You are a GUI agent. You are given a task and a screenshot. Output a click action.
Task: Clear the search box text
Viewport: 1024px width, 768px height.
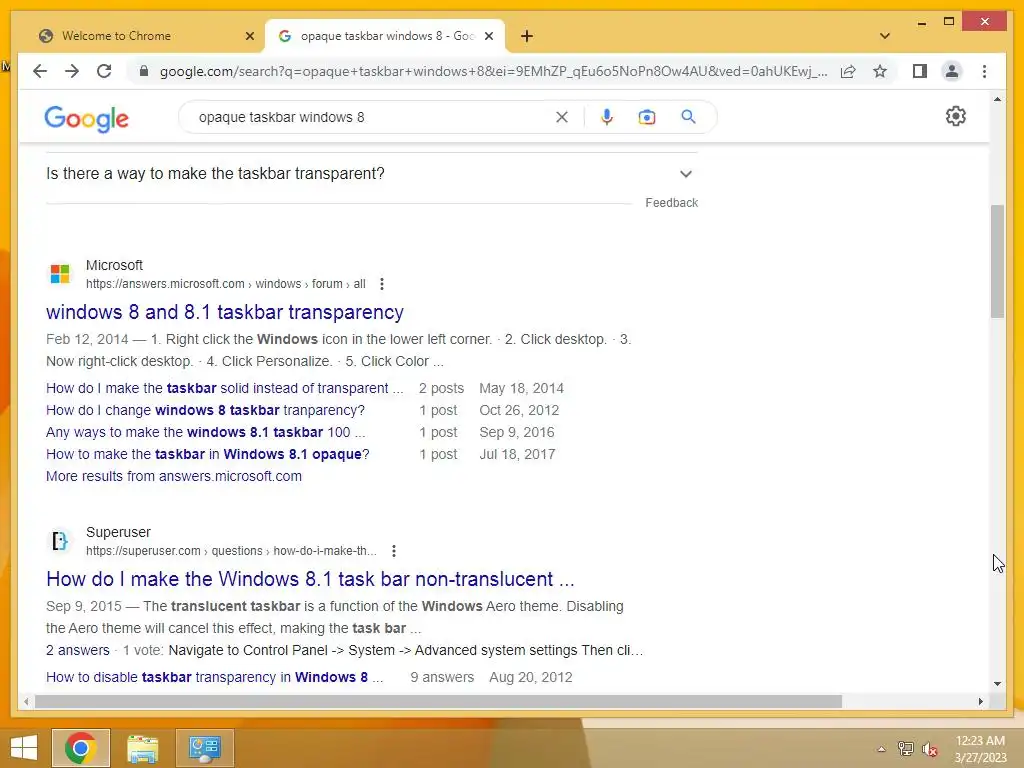click(562, 118)
